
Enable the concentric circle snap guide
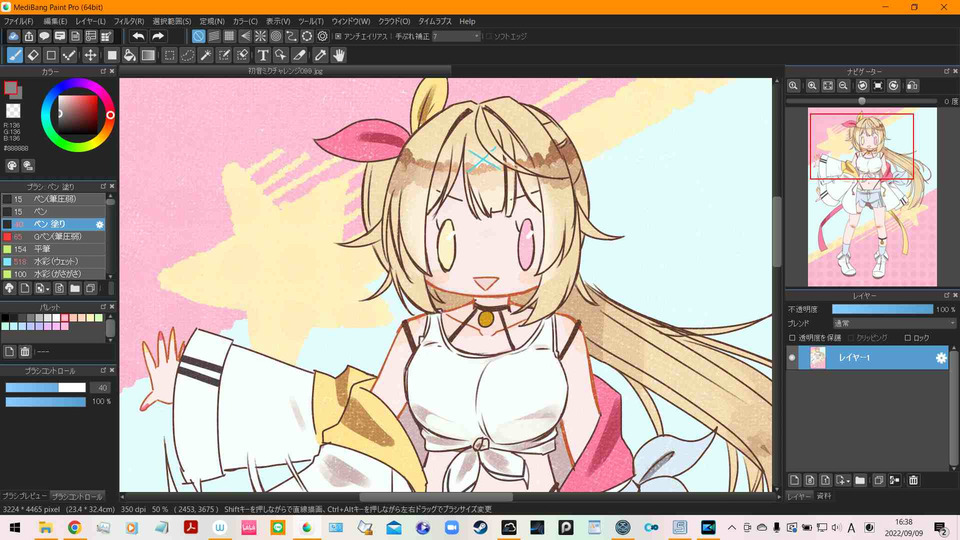pos(276,36)
